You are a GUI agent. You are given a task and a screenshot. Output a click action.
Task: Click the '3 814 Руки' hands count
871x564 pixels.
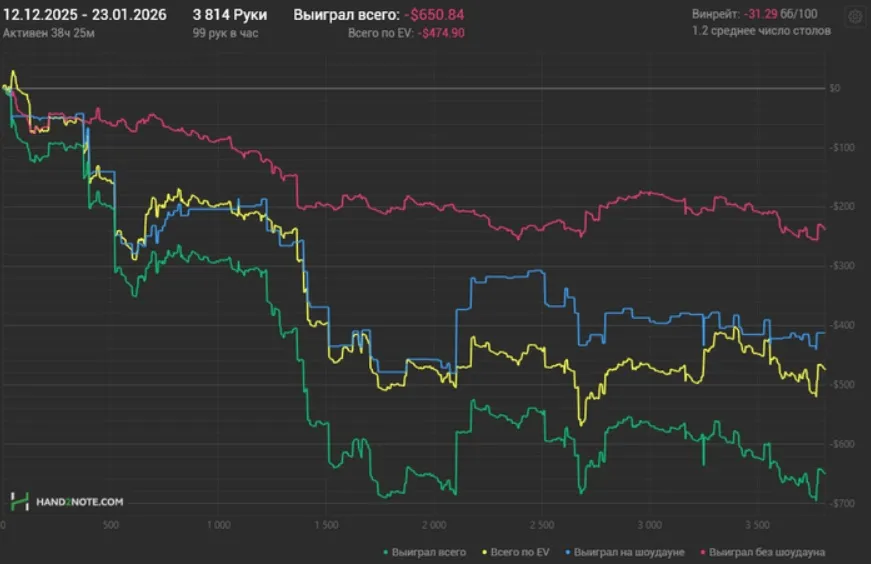[230, 15]
